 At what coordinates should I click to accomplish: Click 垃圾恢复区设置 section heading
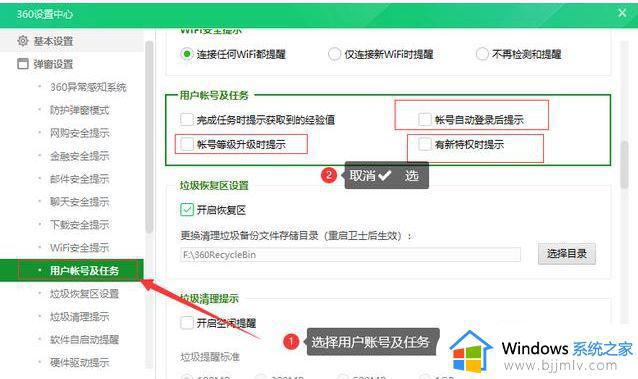pyautogui.click(x=214, y=186)
